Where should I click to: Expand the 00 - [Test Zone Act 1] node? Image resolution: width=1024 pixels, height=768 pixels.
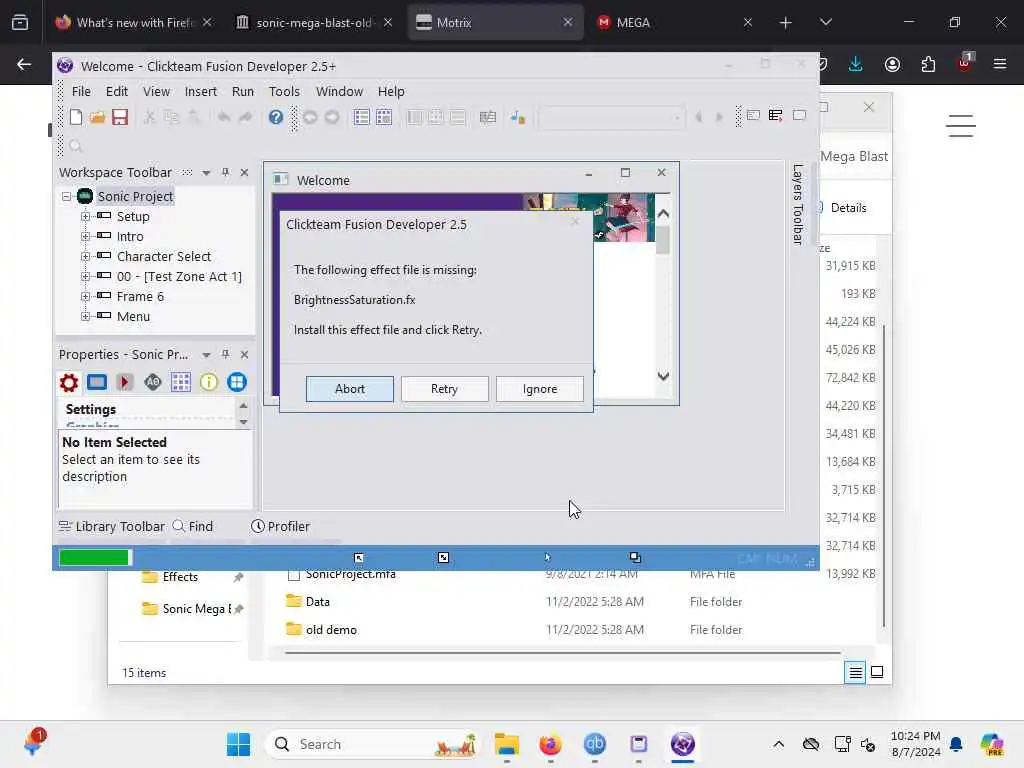click(86, 276)
